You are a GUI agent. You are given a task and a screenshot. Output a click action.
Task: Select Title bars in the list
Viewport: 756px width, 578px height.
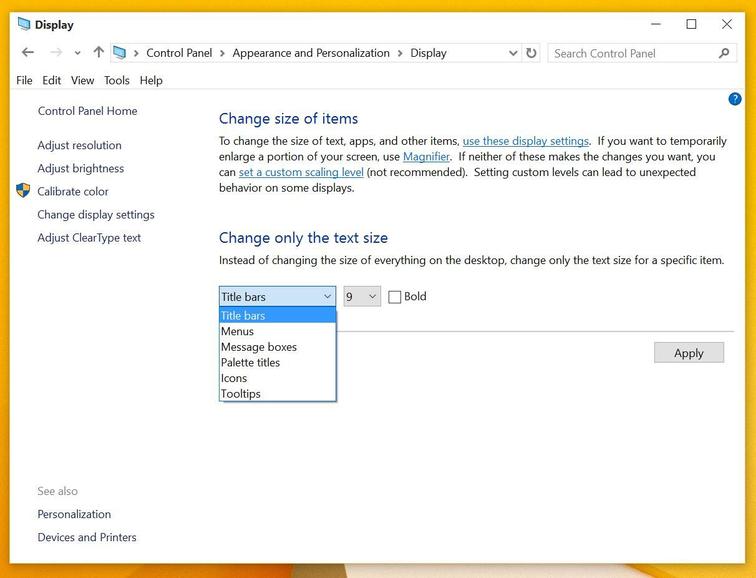point(277,315)
